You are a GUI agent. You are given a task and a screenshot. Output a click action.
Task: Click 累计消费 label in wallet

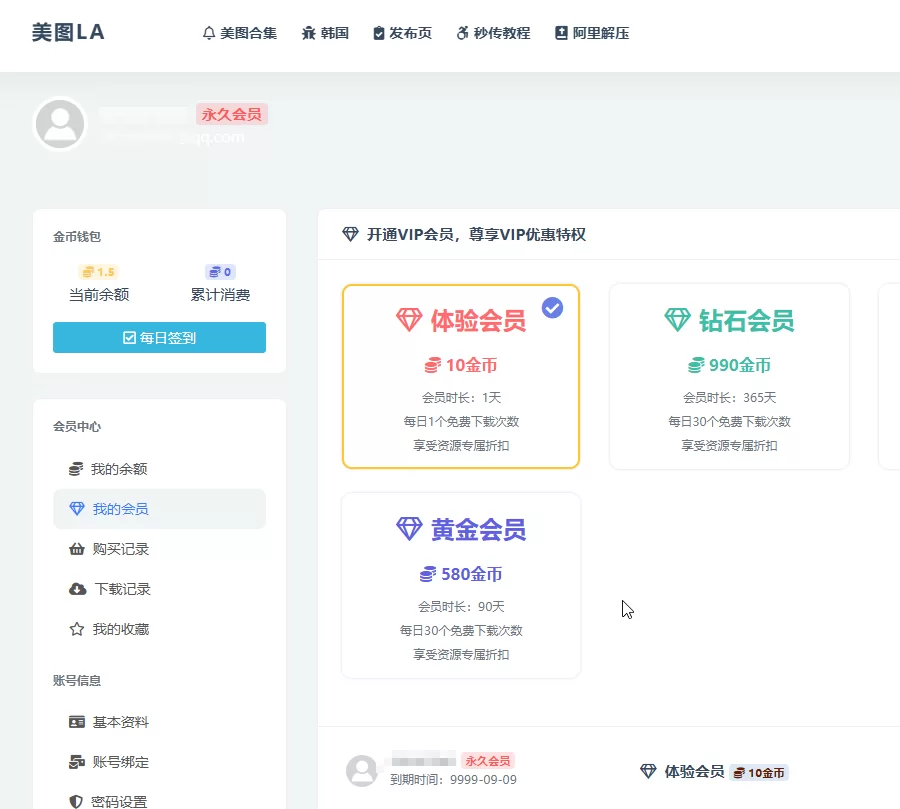click(220, 295)
